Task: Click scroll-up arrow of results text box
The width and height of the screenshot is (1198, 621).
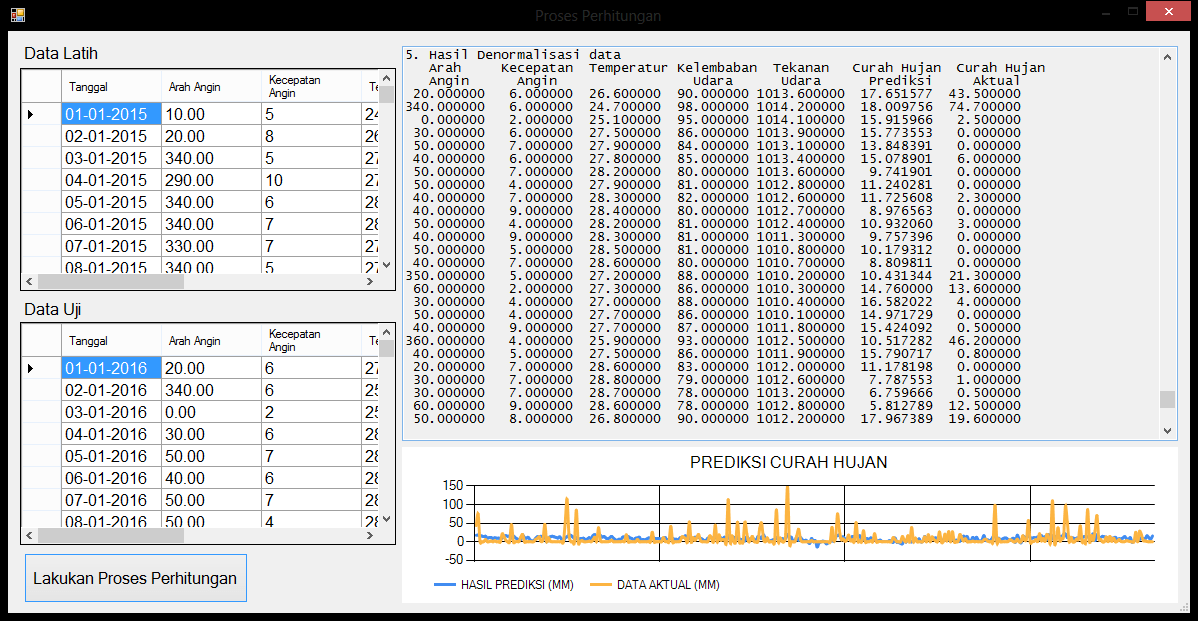Action: click(1167, 56)
